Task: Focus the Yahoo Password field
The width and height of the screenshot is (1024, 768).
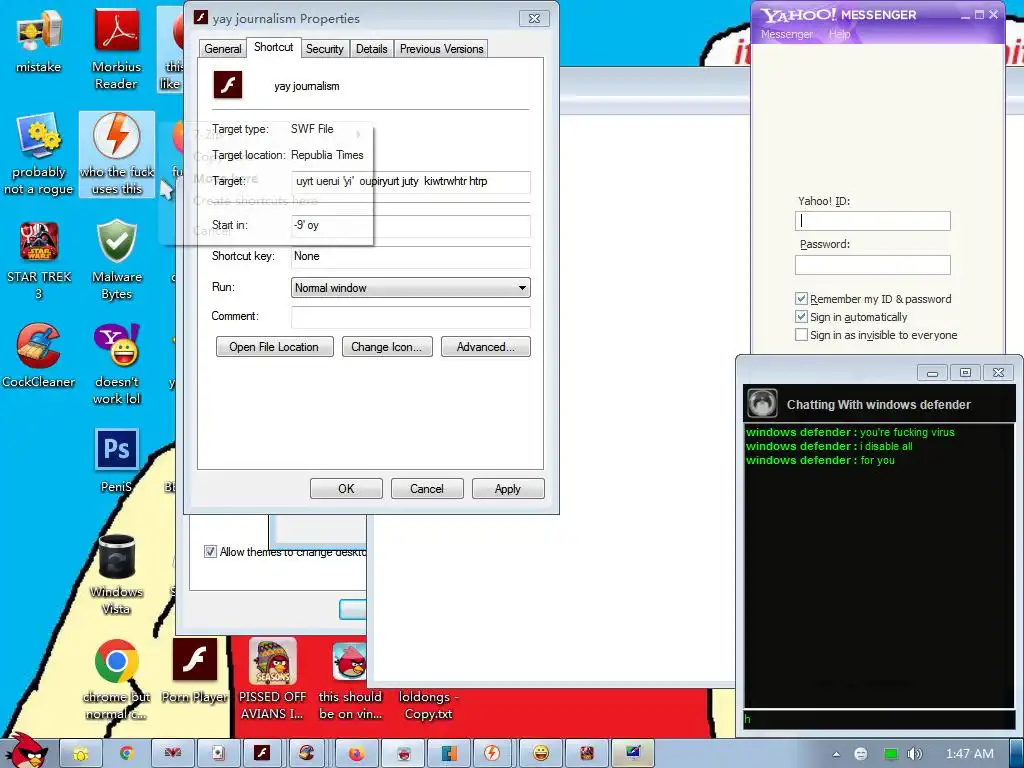Action: (x=872, y=264)
